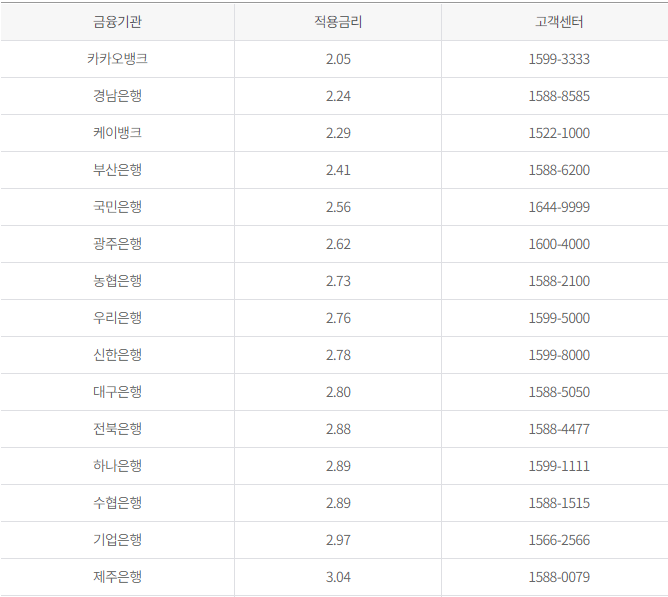This screenshot has width=668, height=597.
Task: Click the 2.89 rate in 하나은행 row
Action: 338,466
